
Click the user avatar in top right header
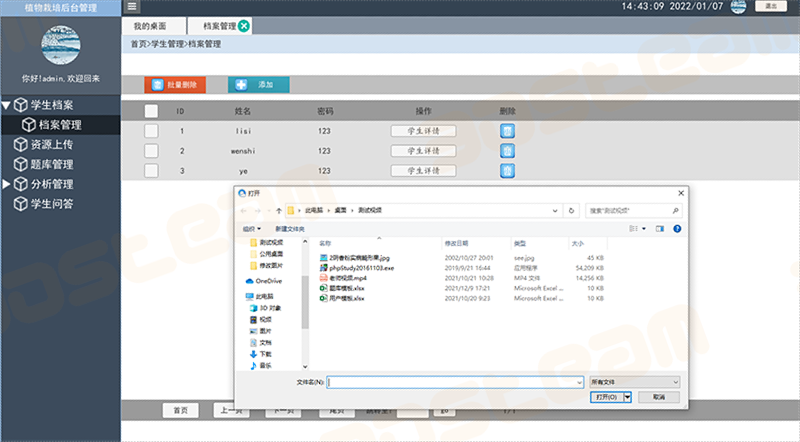(x=738, y=7)
